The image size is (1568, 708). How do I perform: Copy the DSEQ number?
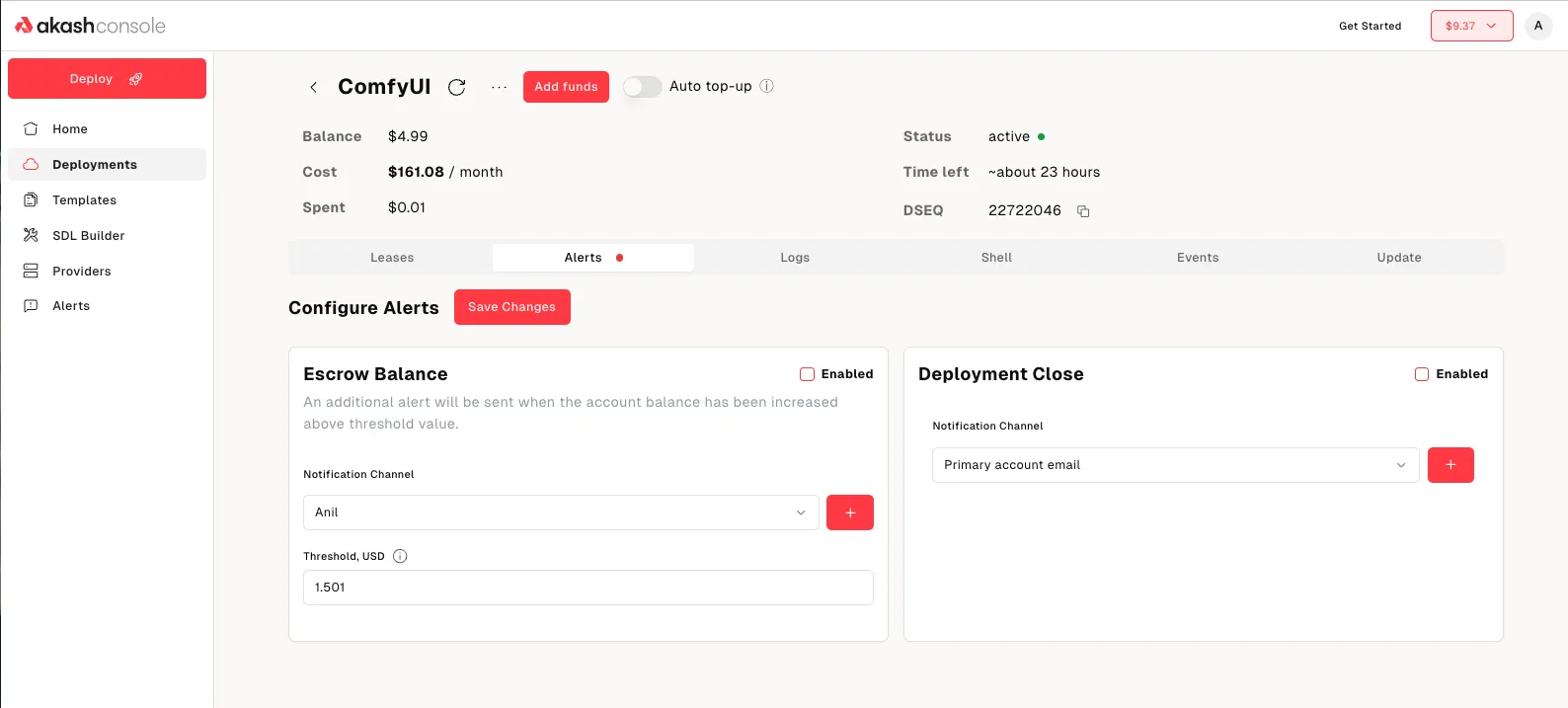pyautogui.click(x=1083, y=211)
